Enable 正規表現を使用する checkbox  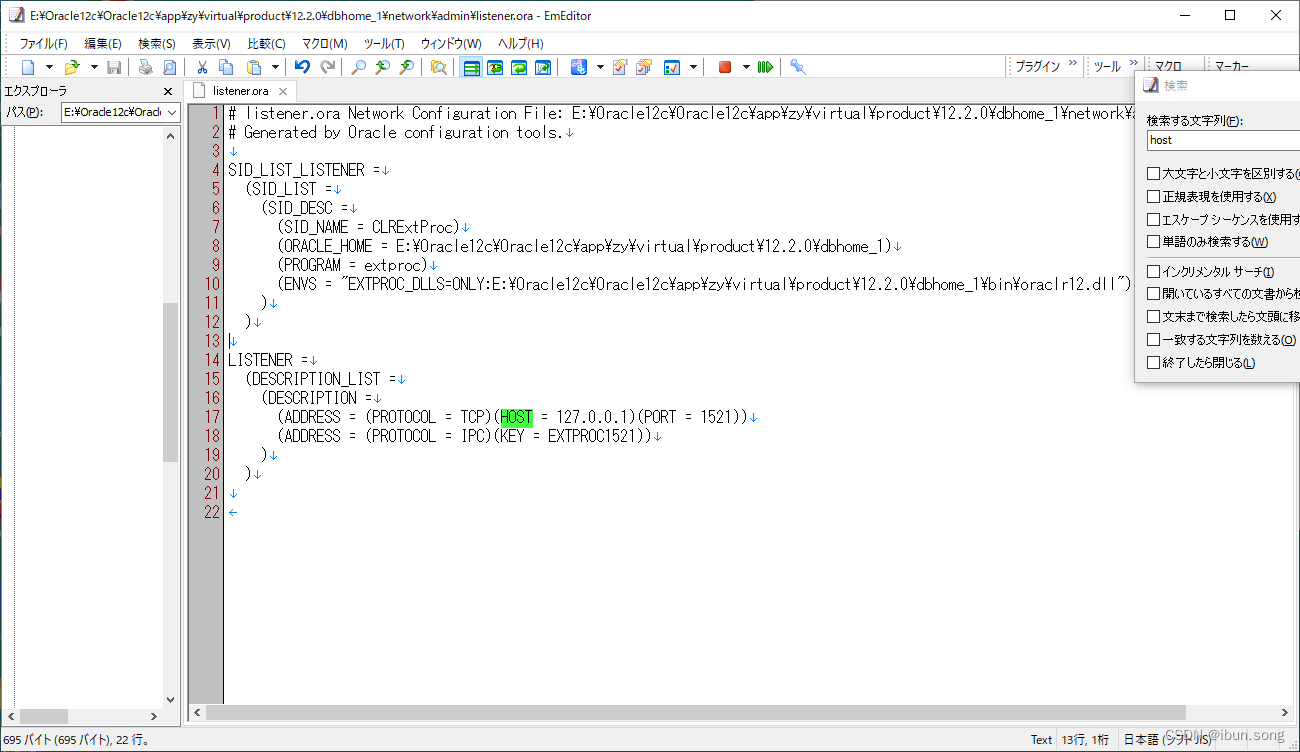[1153, 197]
